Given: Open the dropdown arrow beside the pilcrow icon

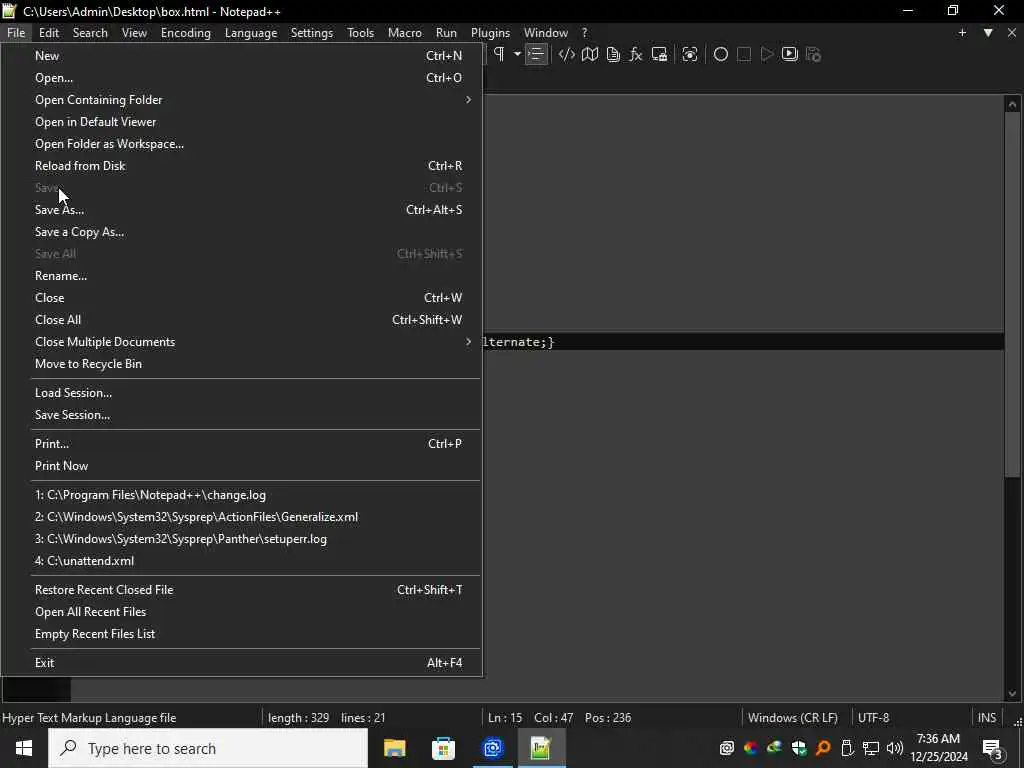Looking at the screenshot, I should pos(517,54).
